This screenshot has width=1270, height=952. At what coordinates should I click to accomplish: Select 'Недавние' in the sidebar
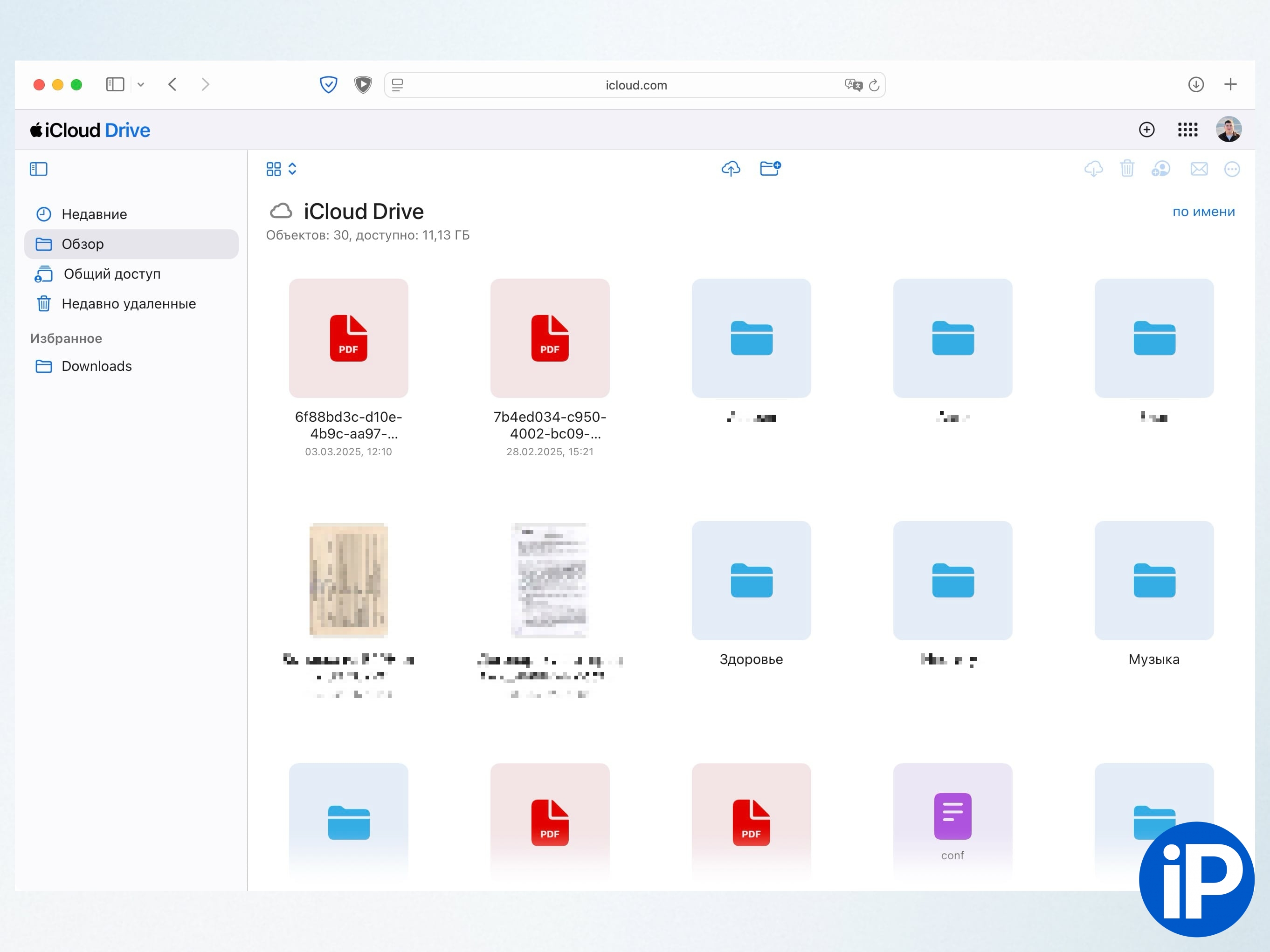point(94,214)
